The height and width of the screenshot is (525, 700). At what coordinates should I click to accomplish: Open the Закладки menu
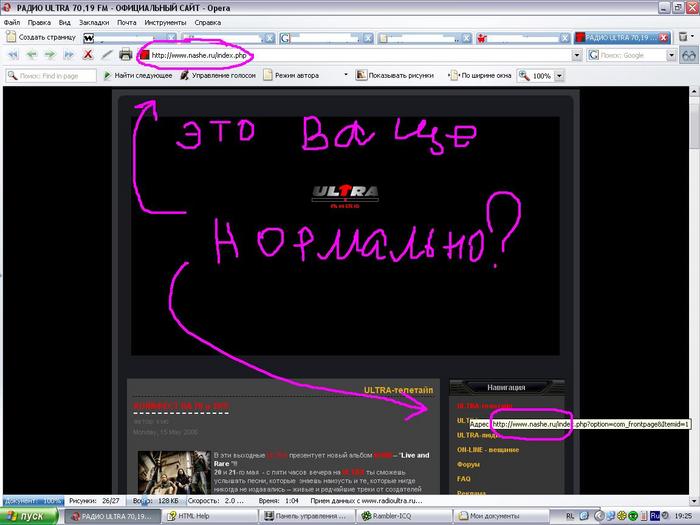(94, 22)
